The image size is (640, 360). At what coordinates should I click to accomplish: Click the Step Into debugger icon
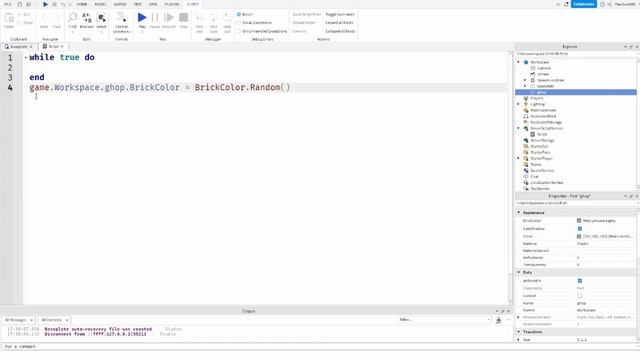coord(200,18)
